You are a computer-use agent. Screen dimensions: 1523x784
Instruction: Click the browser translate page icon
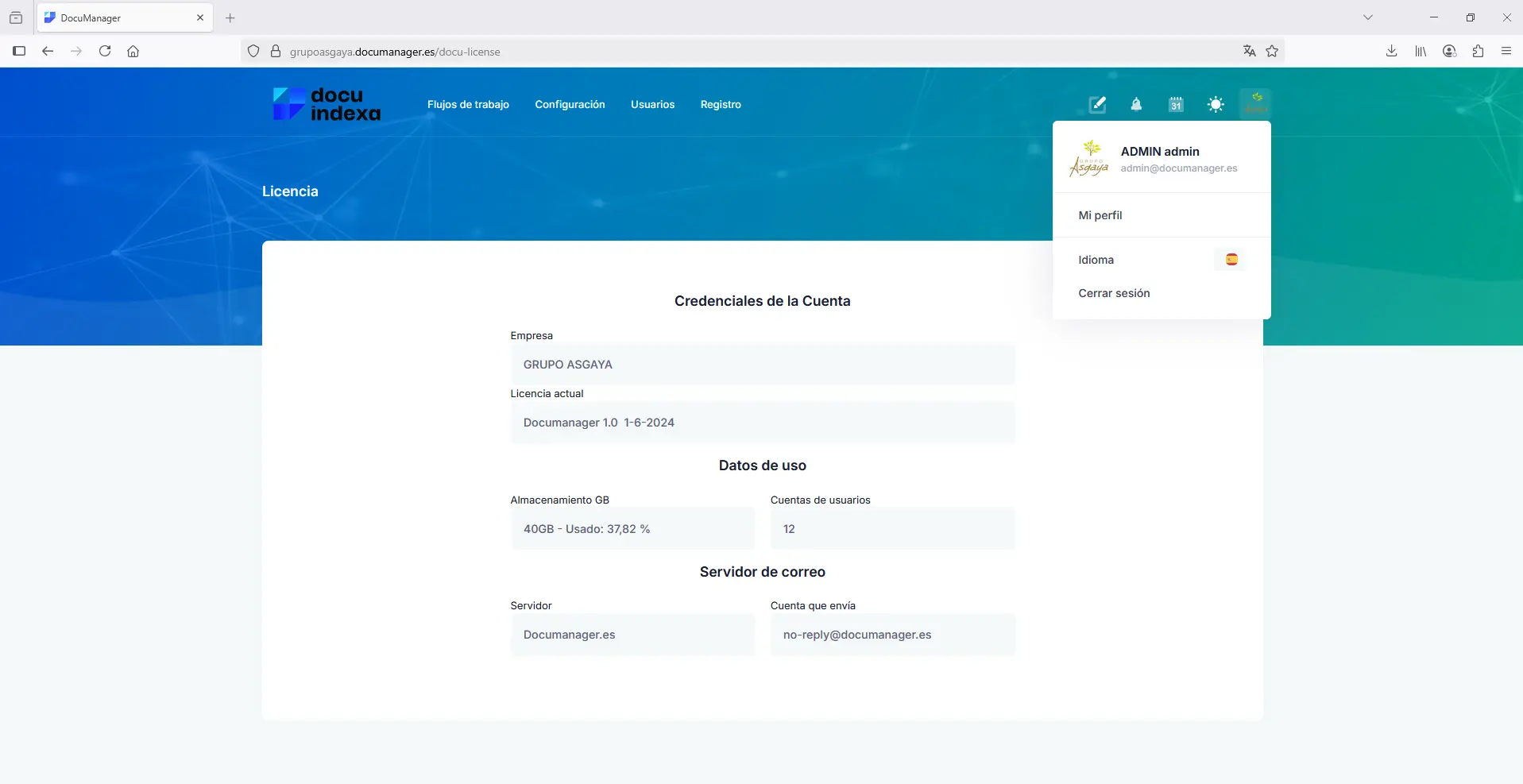pos(1249,52)
